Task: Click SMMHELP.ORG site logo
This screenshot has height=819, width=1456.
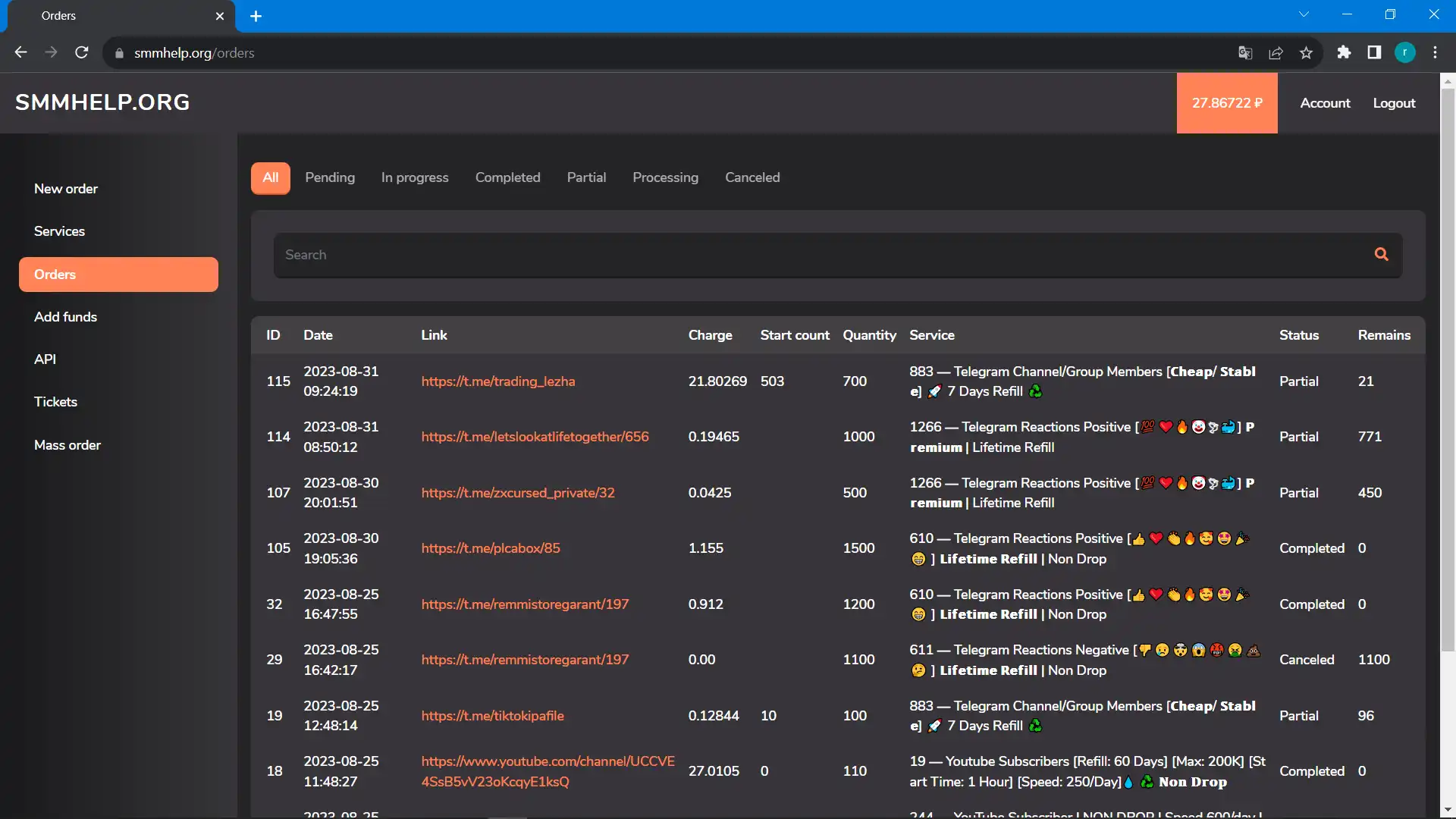Action: click(x=102, y=102)
